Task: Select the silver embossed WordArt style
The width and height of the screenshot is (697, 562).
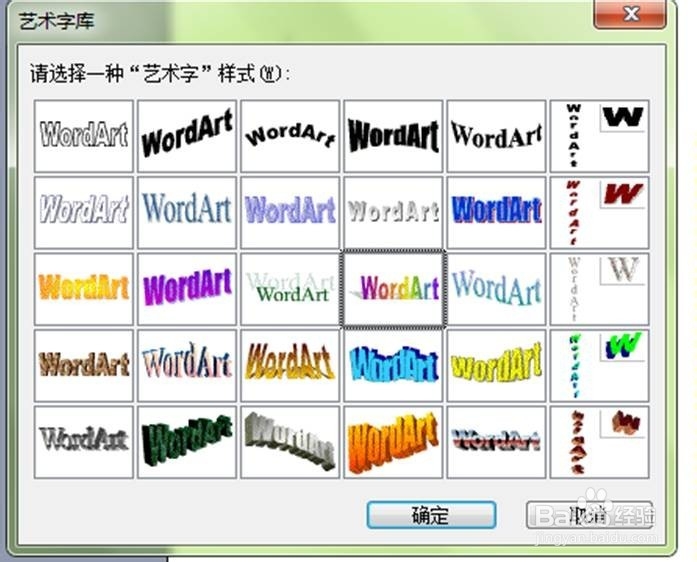Action: tap(393, 213)
